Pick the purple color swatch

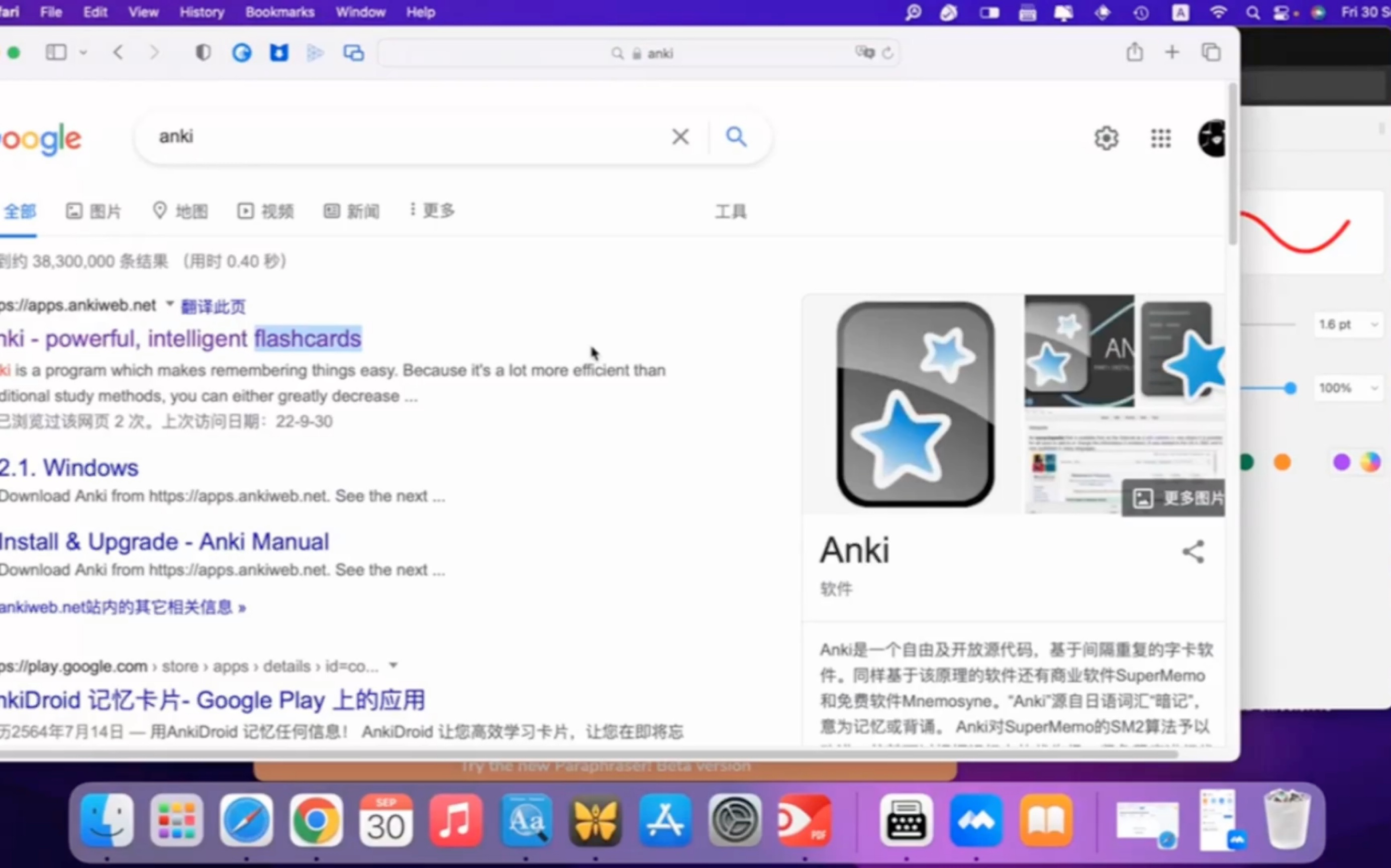[x=1341, y=462]
